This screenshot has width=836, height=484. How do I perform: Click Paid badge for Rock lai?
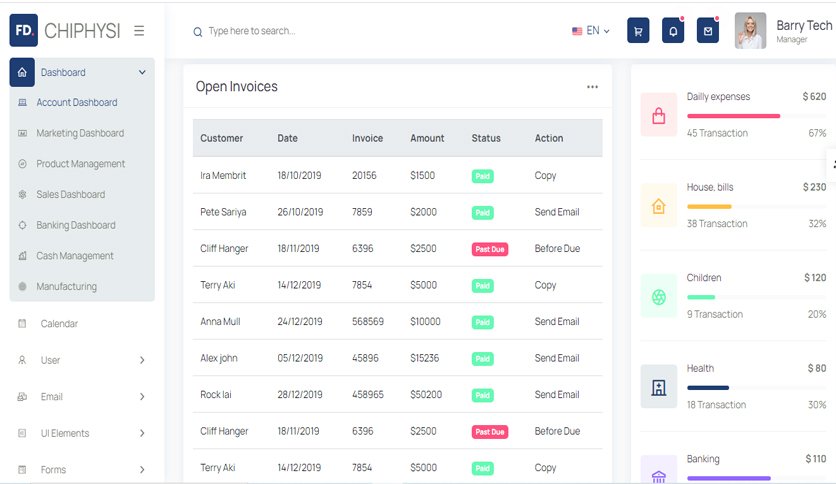point(483,396)
